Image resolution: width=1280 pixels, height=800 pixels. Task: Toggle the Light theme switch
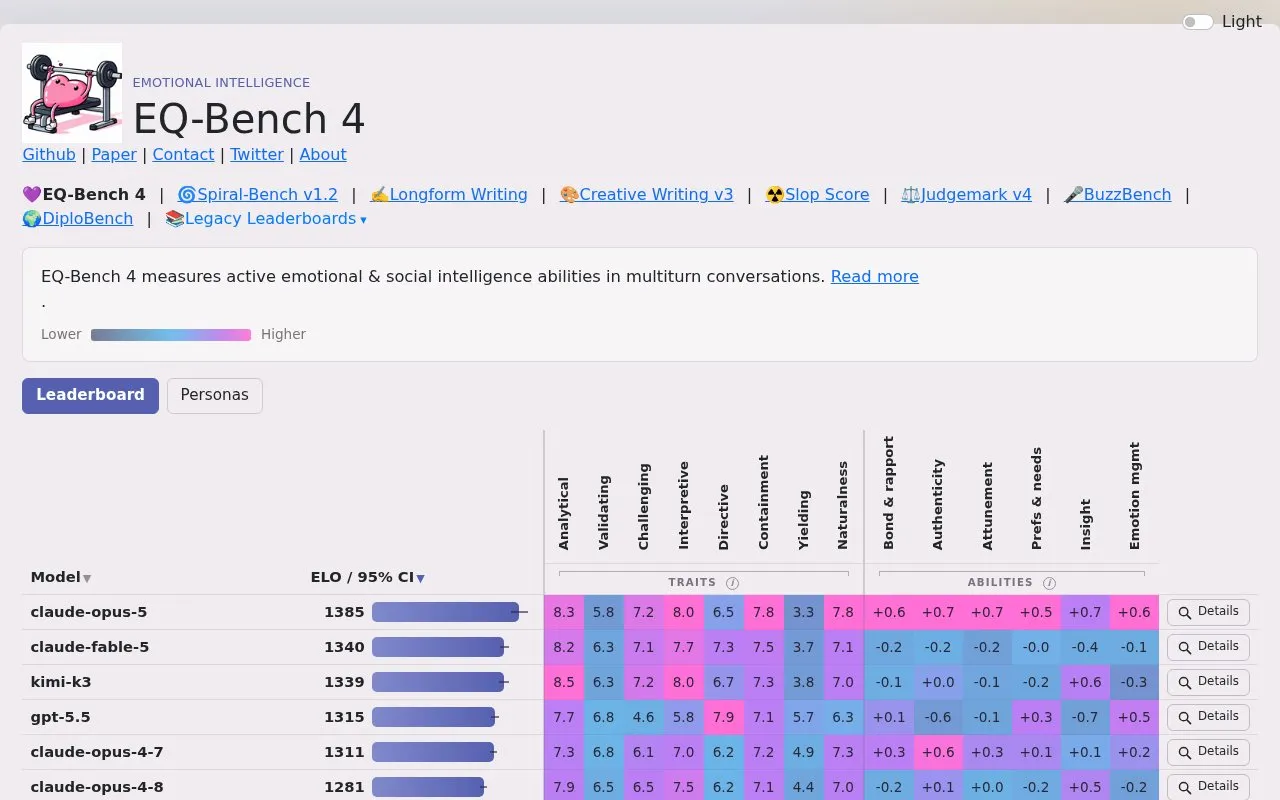click(x=1198, y=22)
